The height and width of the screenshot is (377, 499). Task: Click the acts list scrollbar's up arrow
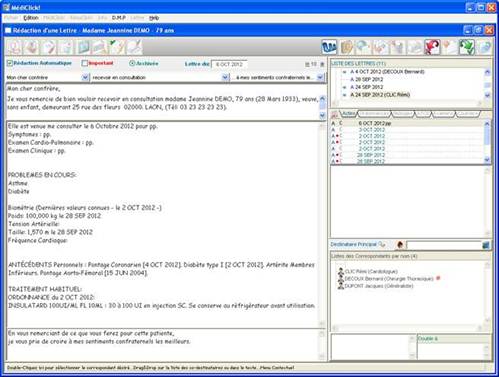point(487,124)
